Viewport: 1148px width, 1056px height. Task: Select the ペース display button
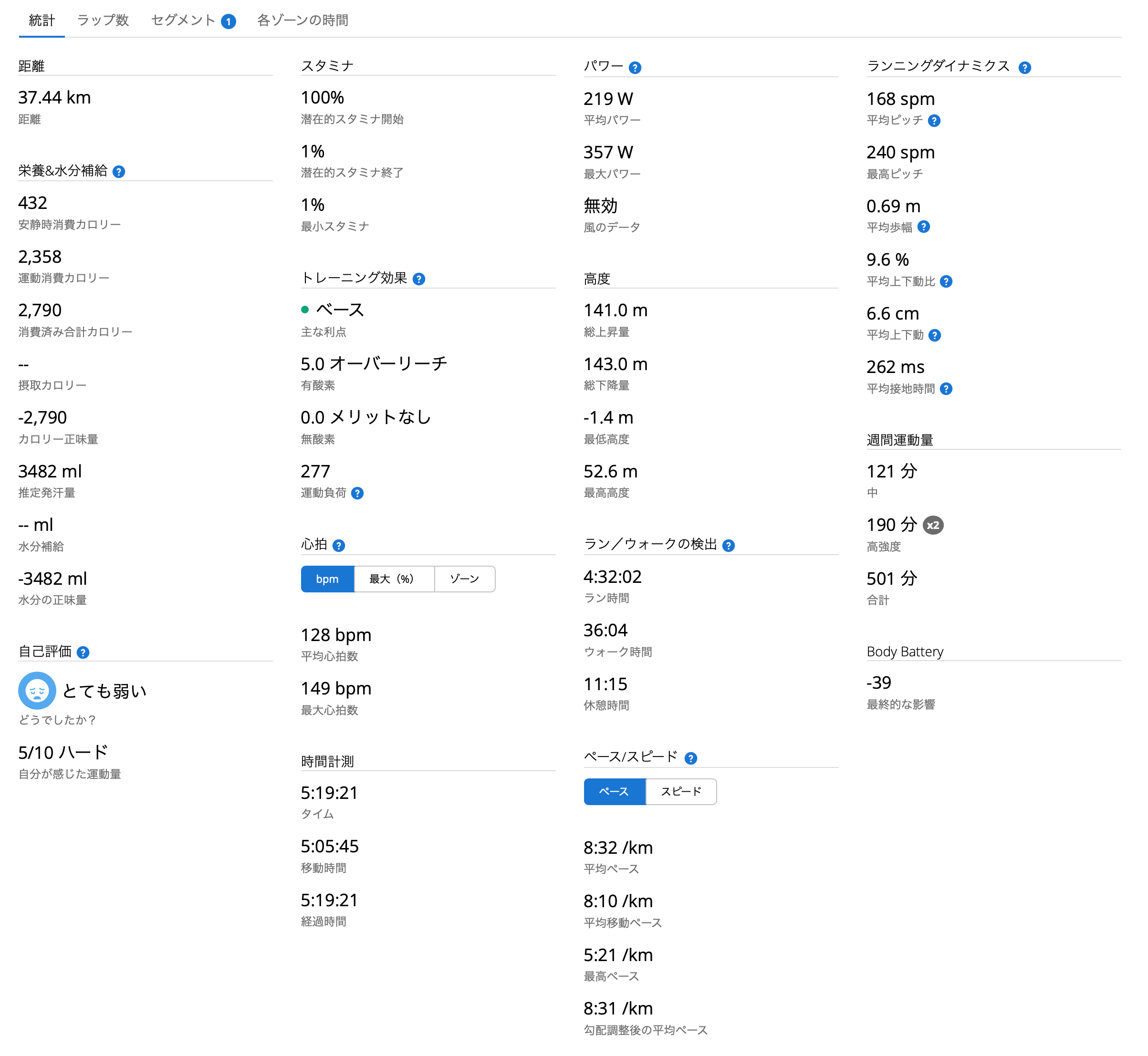coord(614,791)
